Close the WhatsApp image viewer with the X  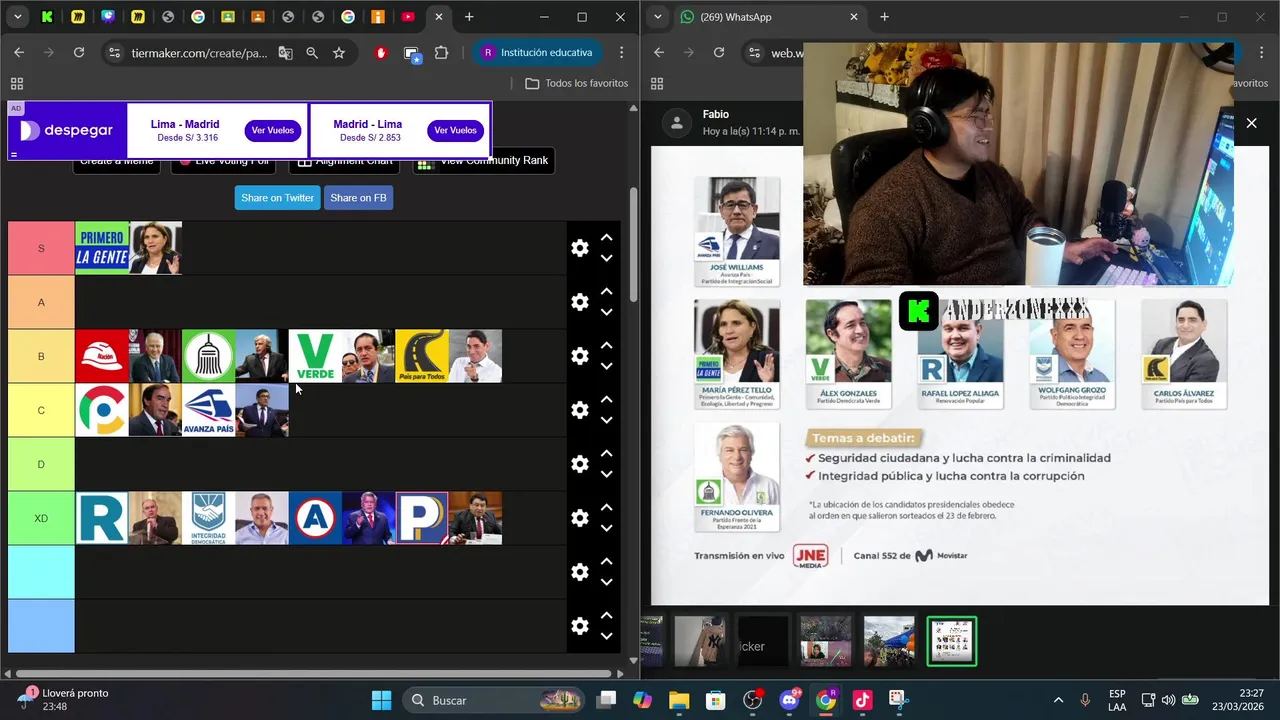pos(1251,123)
